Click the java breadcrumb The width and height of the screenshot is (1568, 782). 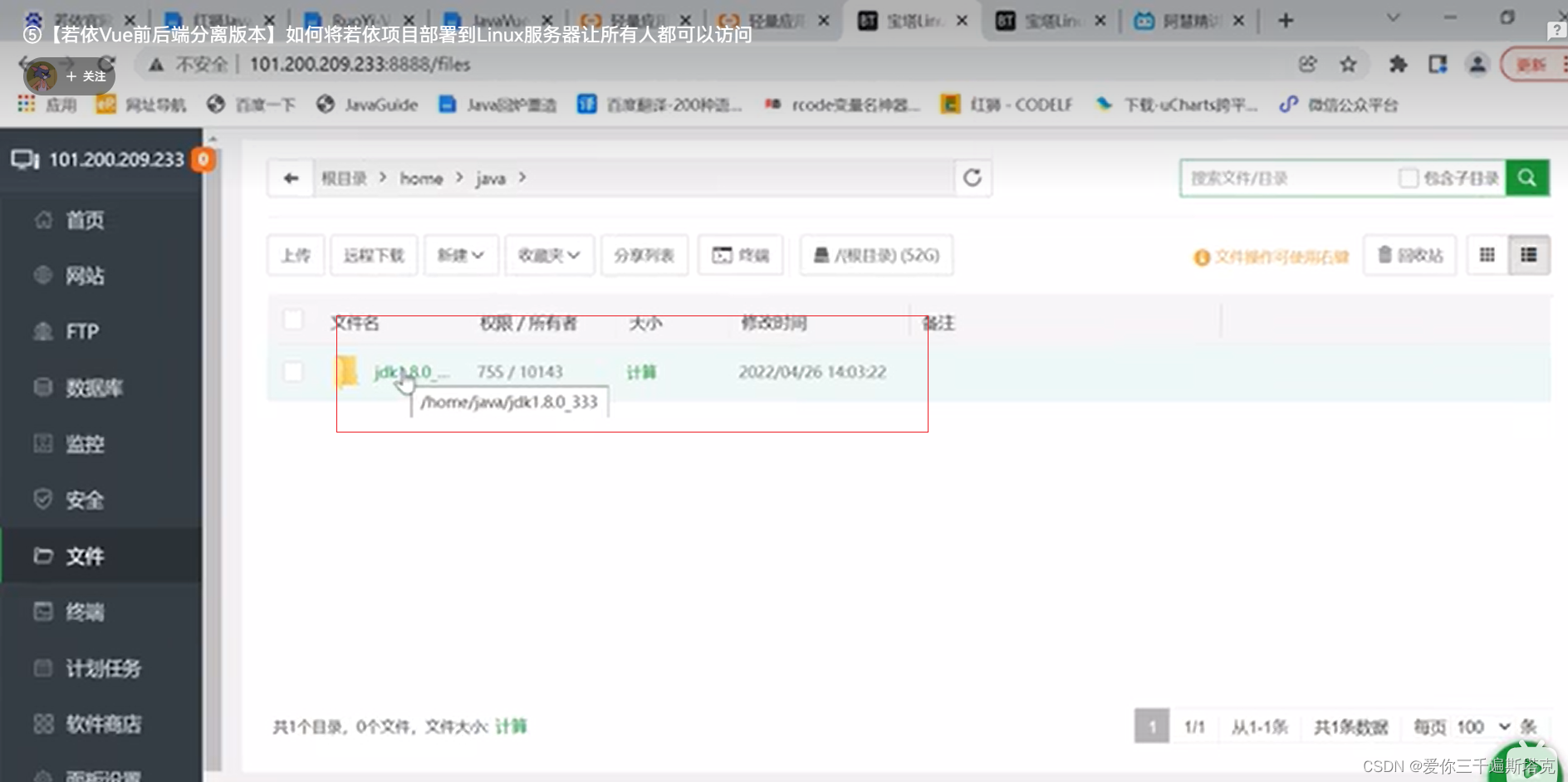click(490, 178)
